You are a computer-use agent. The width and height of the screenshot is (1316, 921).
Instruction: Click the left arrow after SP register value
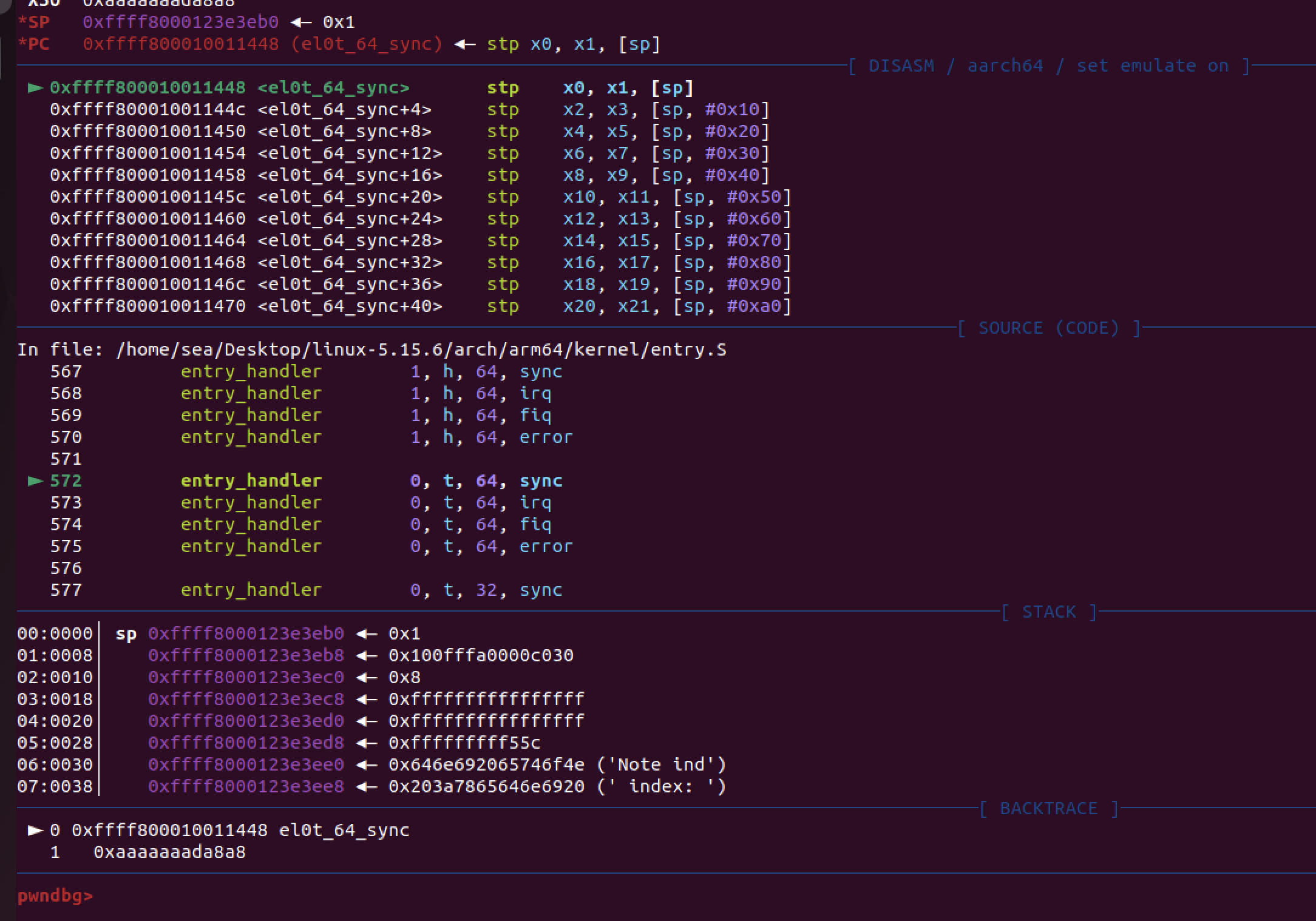coord(301,23)
